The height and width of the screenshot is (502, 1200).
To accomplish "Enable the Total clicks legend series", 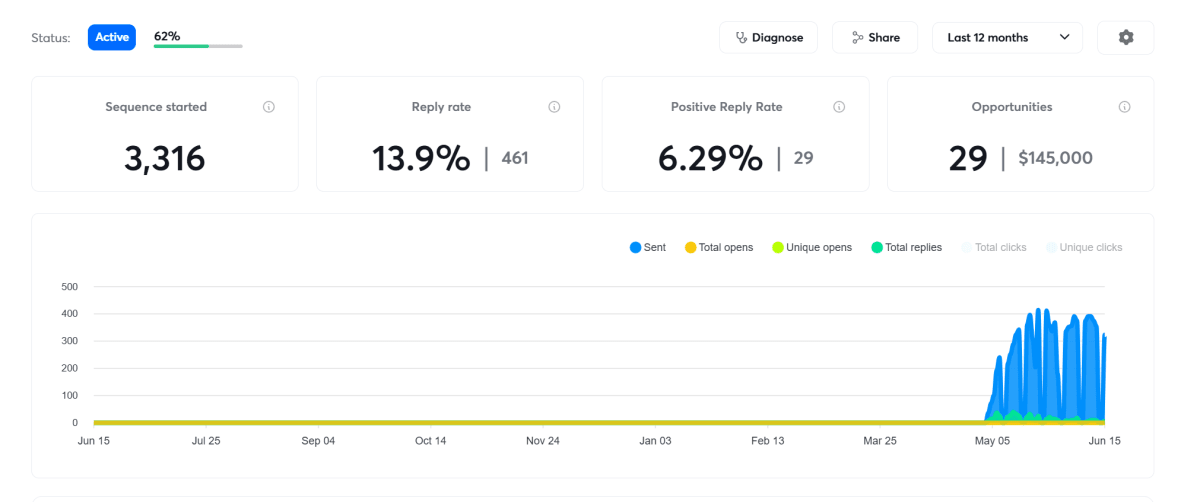I will (993, 247).
